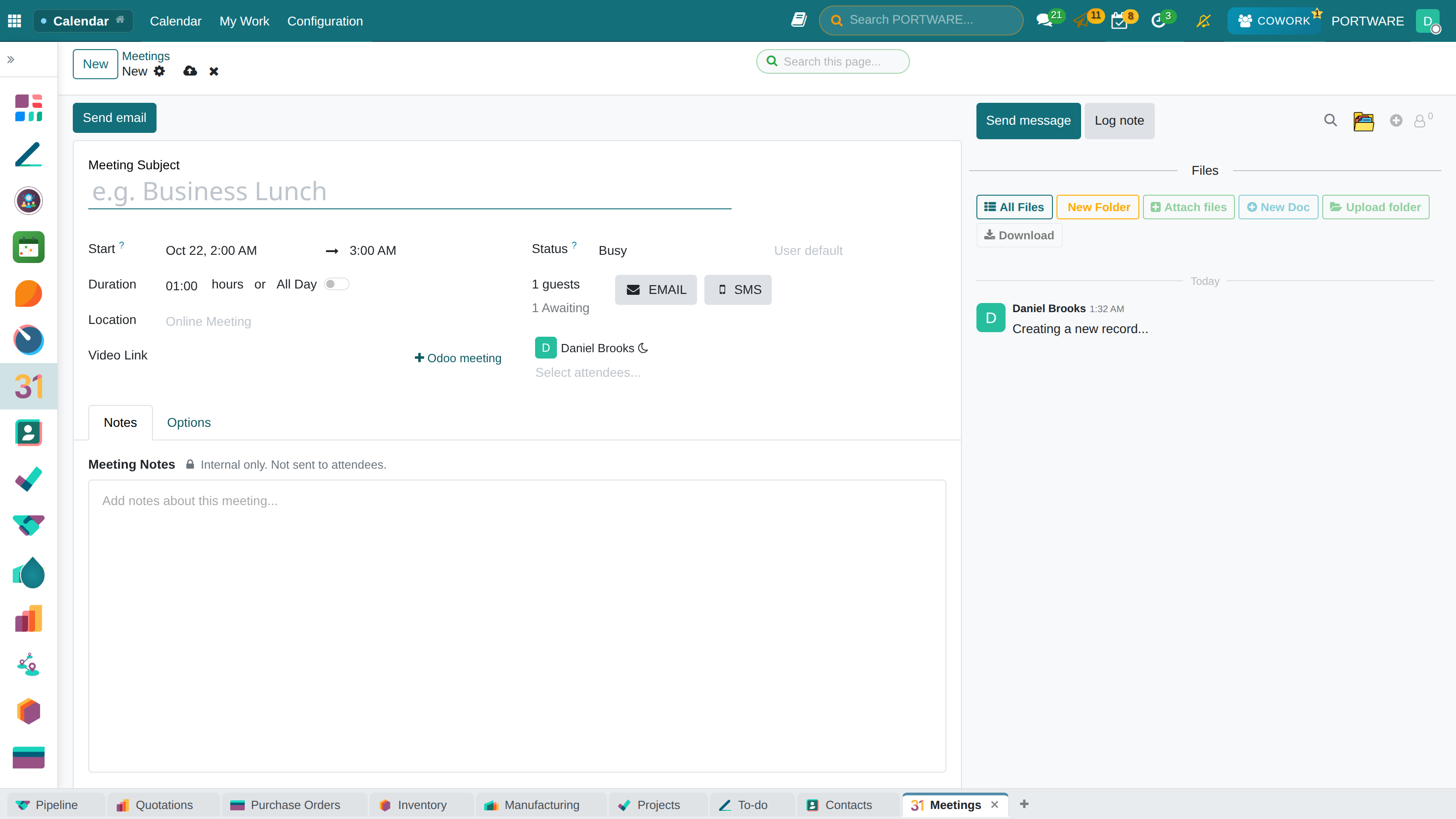Viewport: 1456px width, 819px height.
Task: Click the EMAIL guests button
Action: 656,289
